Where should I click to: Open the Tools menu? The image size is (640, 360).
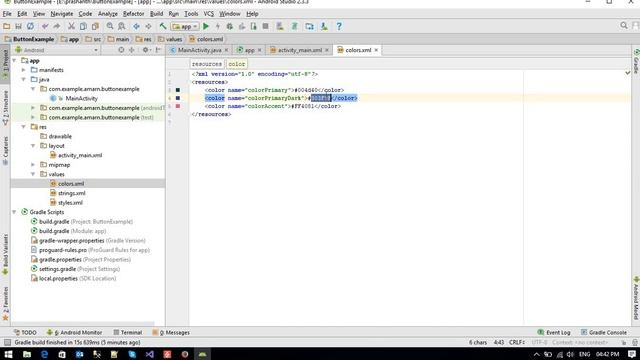point(191,14)
